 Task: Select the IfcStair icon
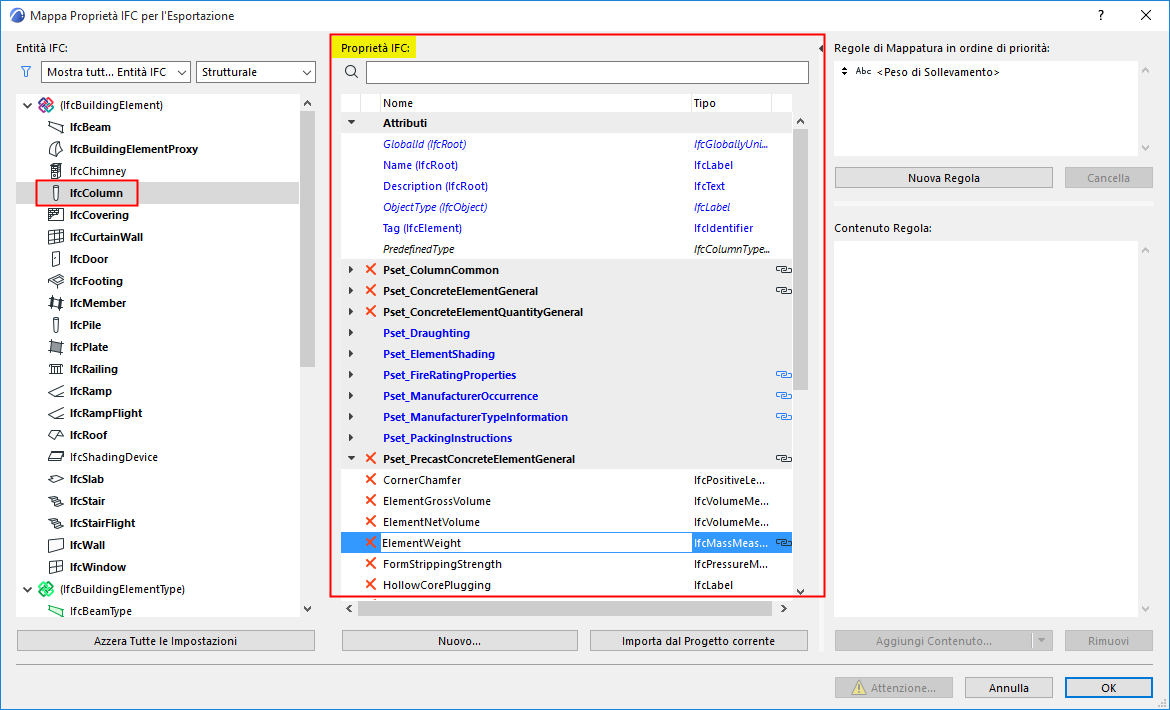[x=56, y=501]
